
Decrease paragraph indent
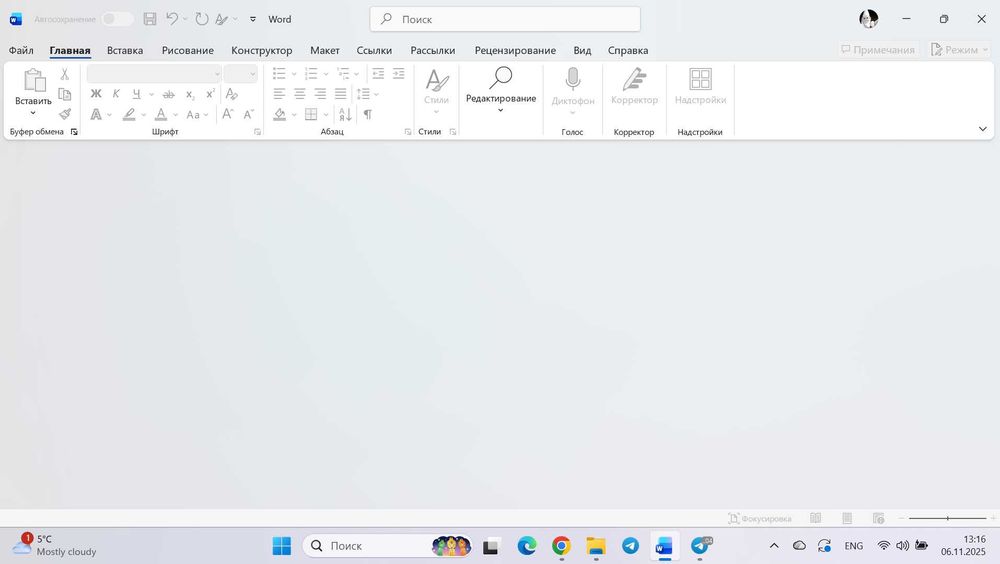click(378, 73)
